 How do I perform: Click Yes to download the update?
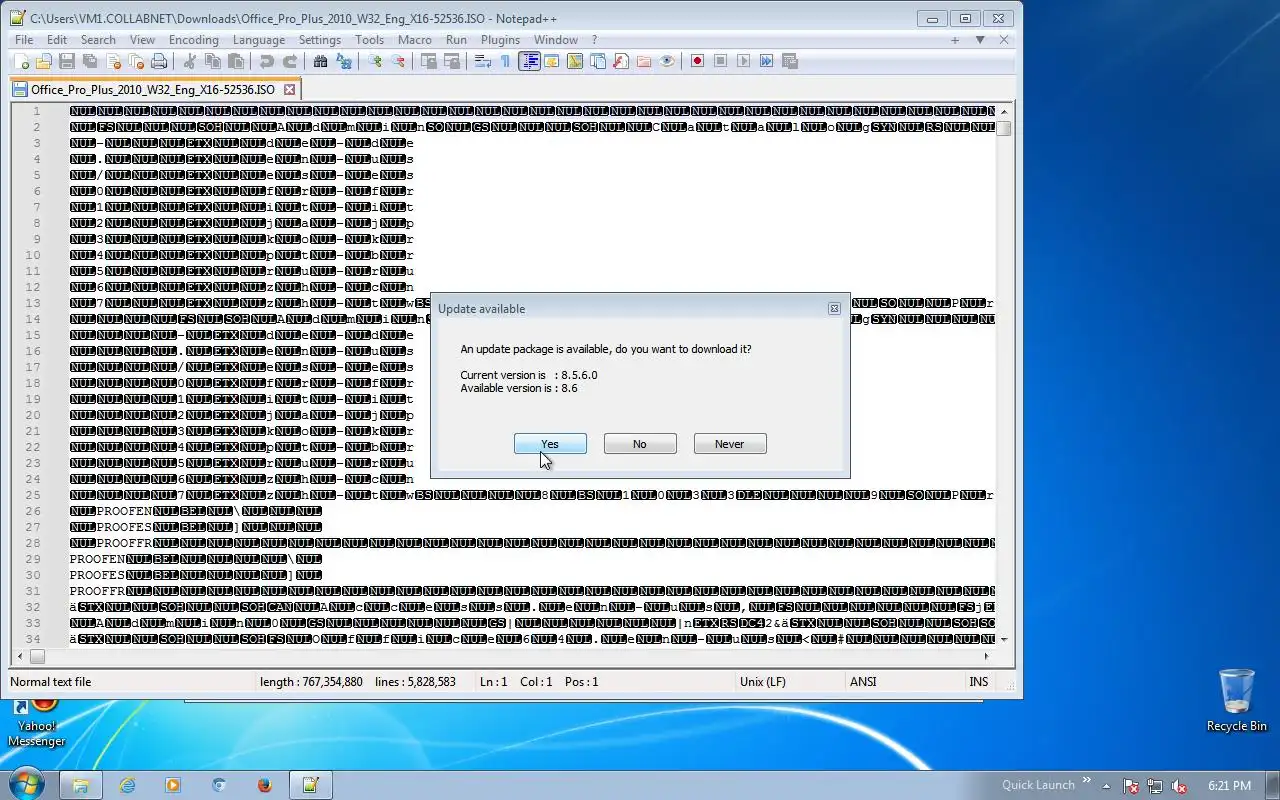pyautogui.click(x=550, y=444)
